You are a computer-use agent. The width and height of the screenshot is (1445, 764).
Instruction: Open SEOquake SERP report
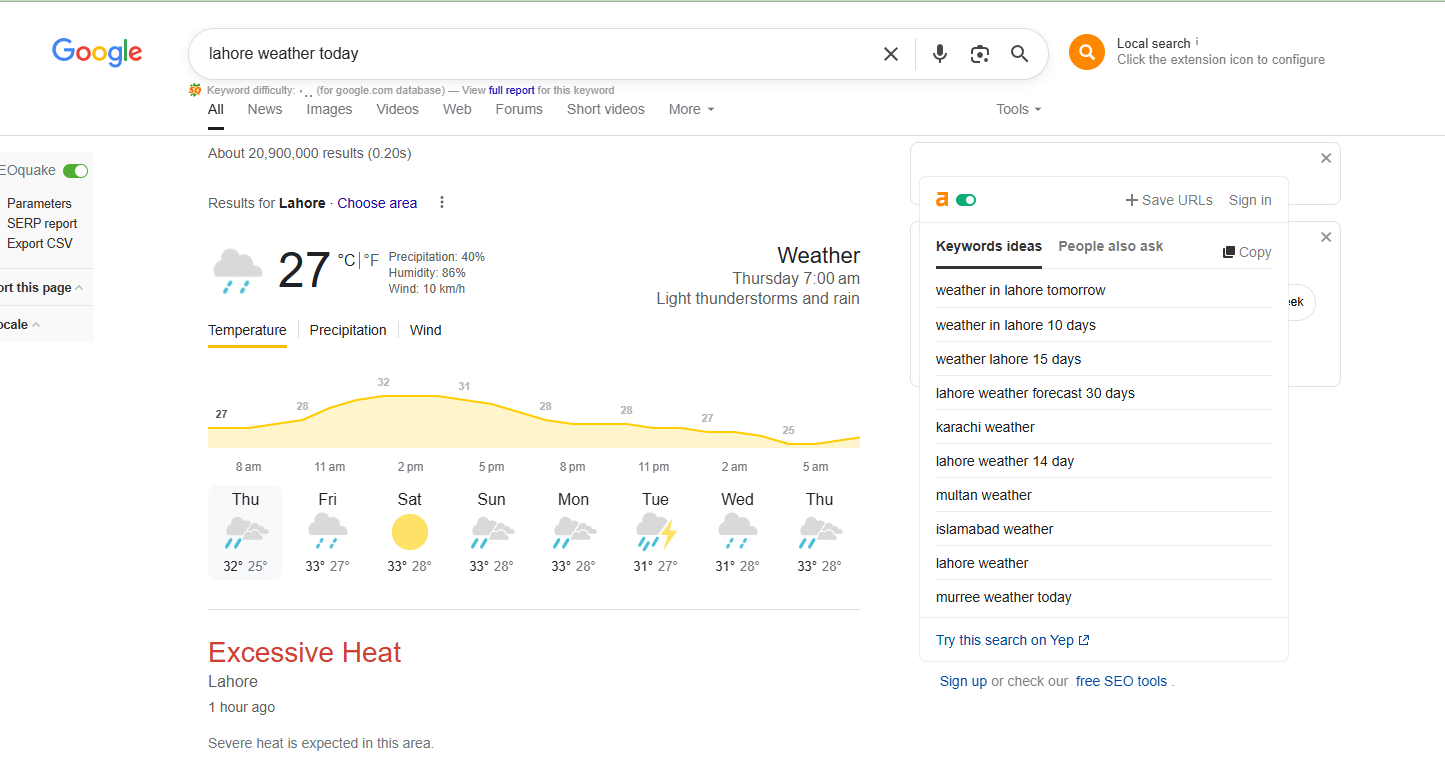coord(42,224)
